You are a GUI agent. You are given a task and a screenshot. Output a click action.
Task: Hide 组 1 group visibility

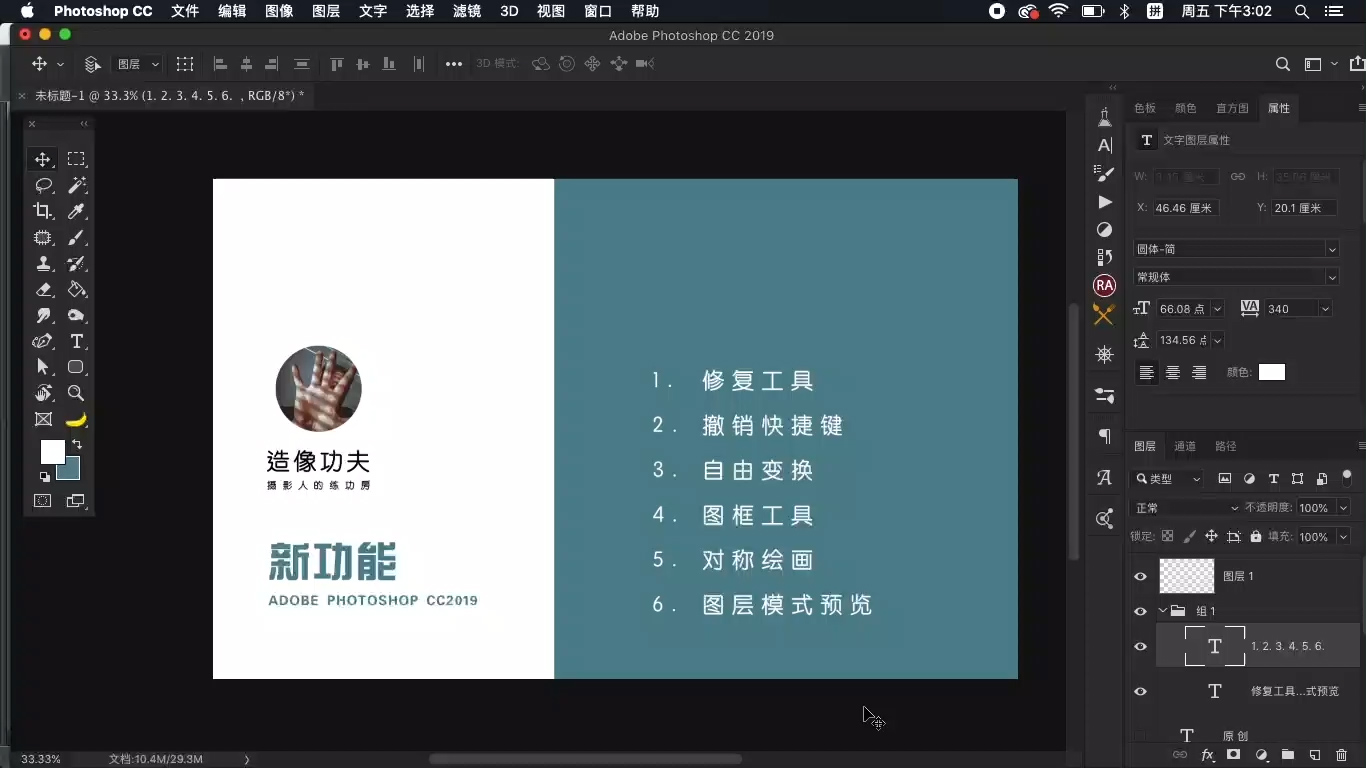pos(1140,611)
